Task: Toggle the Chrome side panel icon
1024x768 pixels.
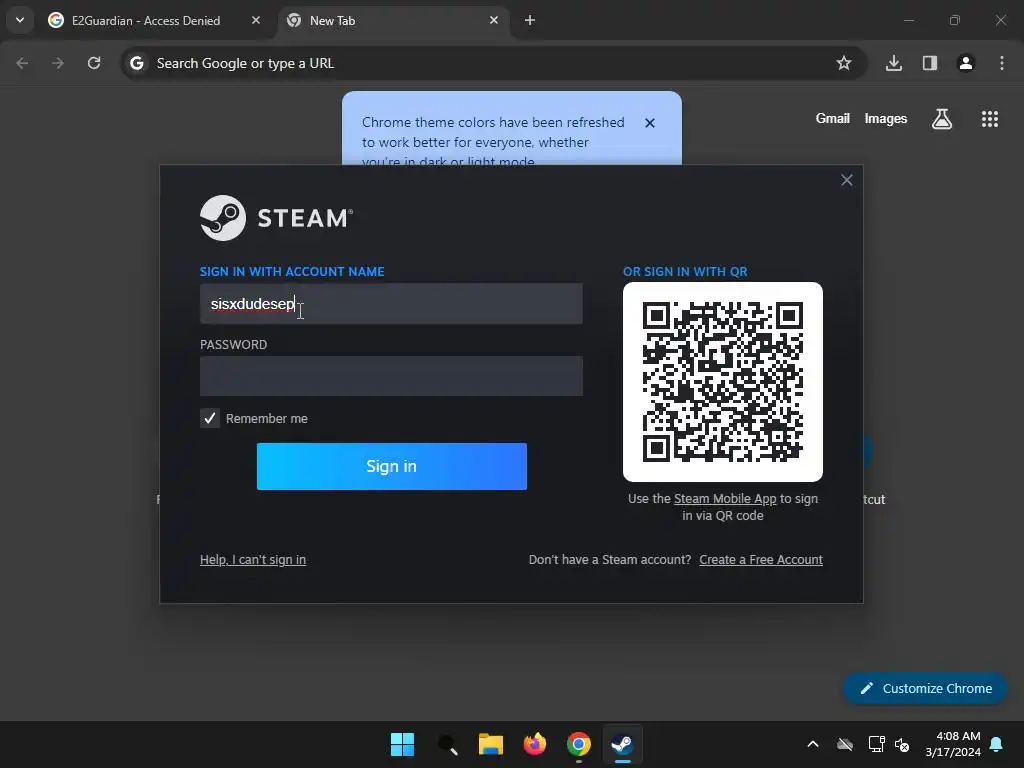Action: click(x=930, y=63)
